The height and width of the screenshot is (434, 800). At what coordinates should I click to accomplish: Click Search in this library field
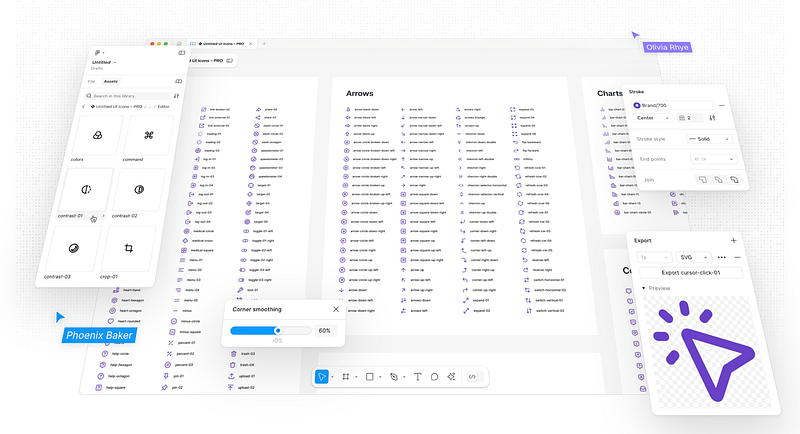tap(128, 96)
